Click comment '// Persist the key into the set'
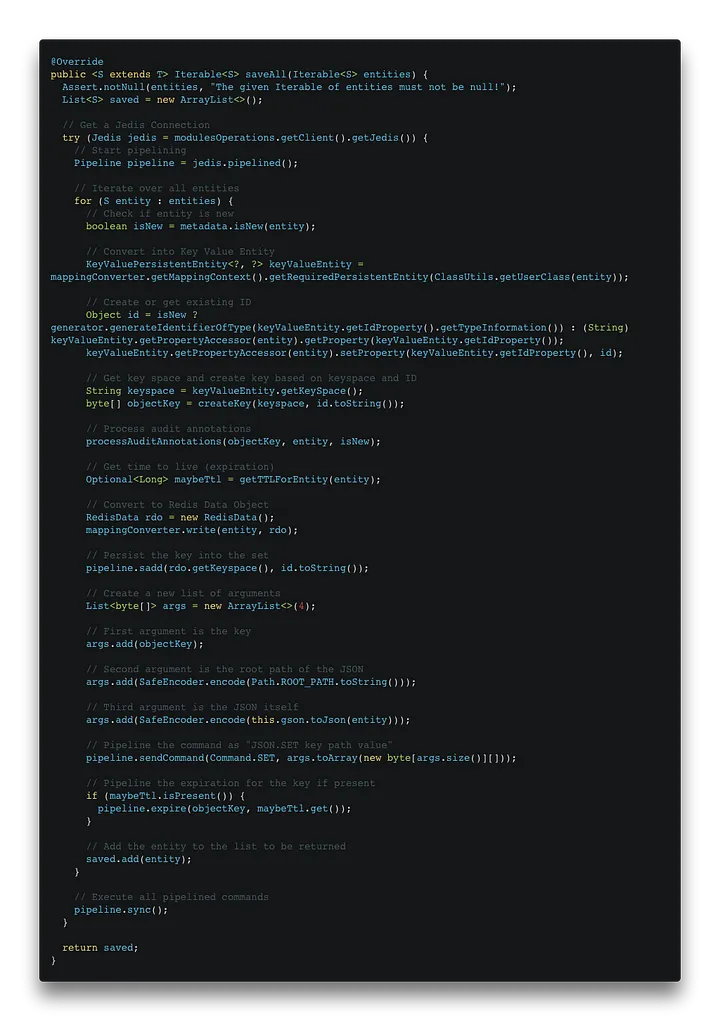This screenshot has width=720, height=1021. tap(177, 555)
